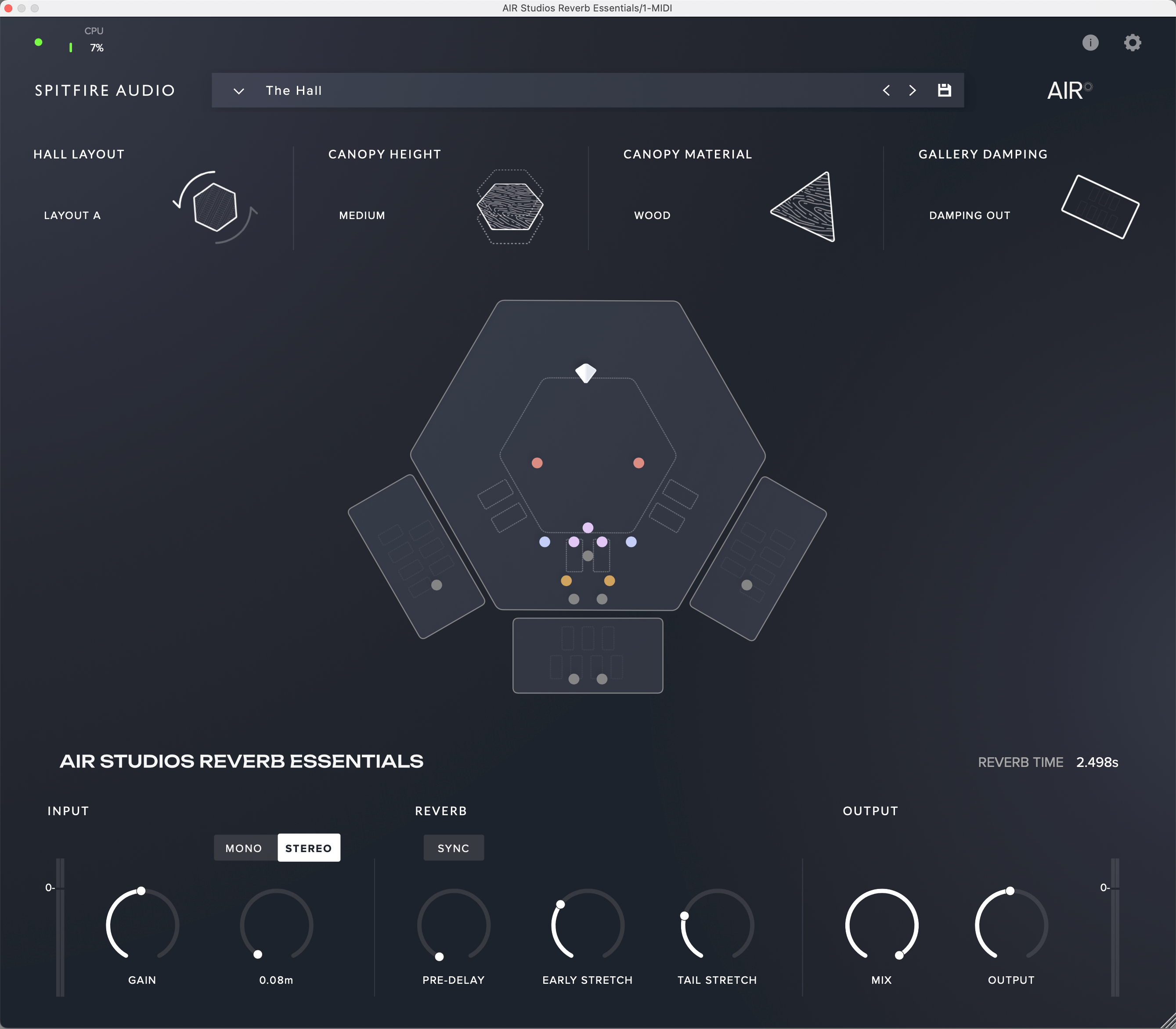Screen dimensions: 1176x1029
Task: Click the Canopy Height hexagon icon
Action: coord(510,207)
